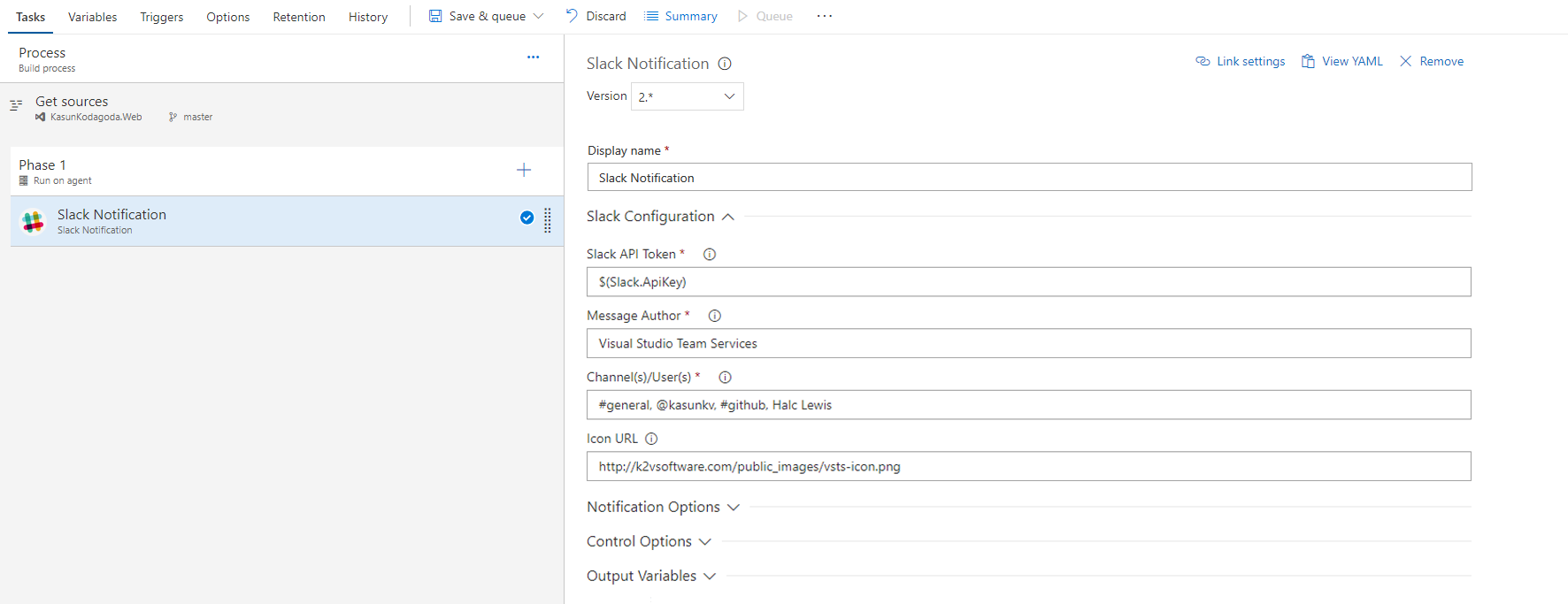Image resolution: width=1568 pixels, height=604 pixels.
Task: Go to the Options tab
Action: (x=227, y=17)
